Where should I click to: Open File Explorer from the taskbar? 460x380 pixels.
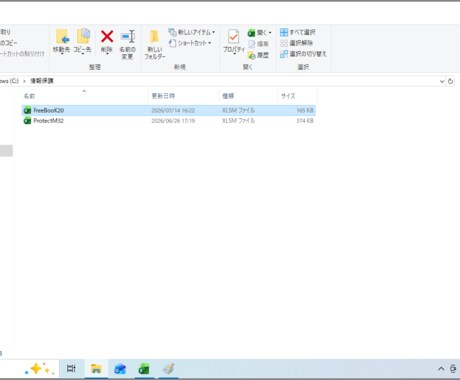tap(96, 369)
